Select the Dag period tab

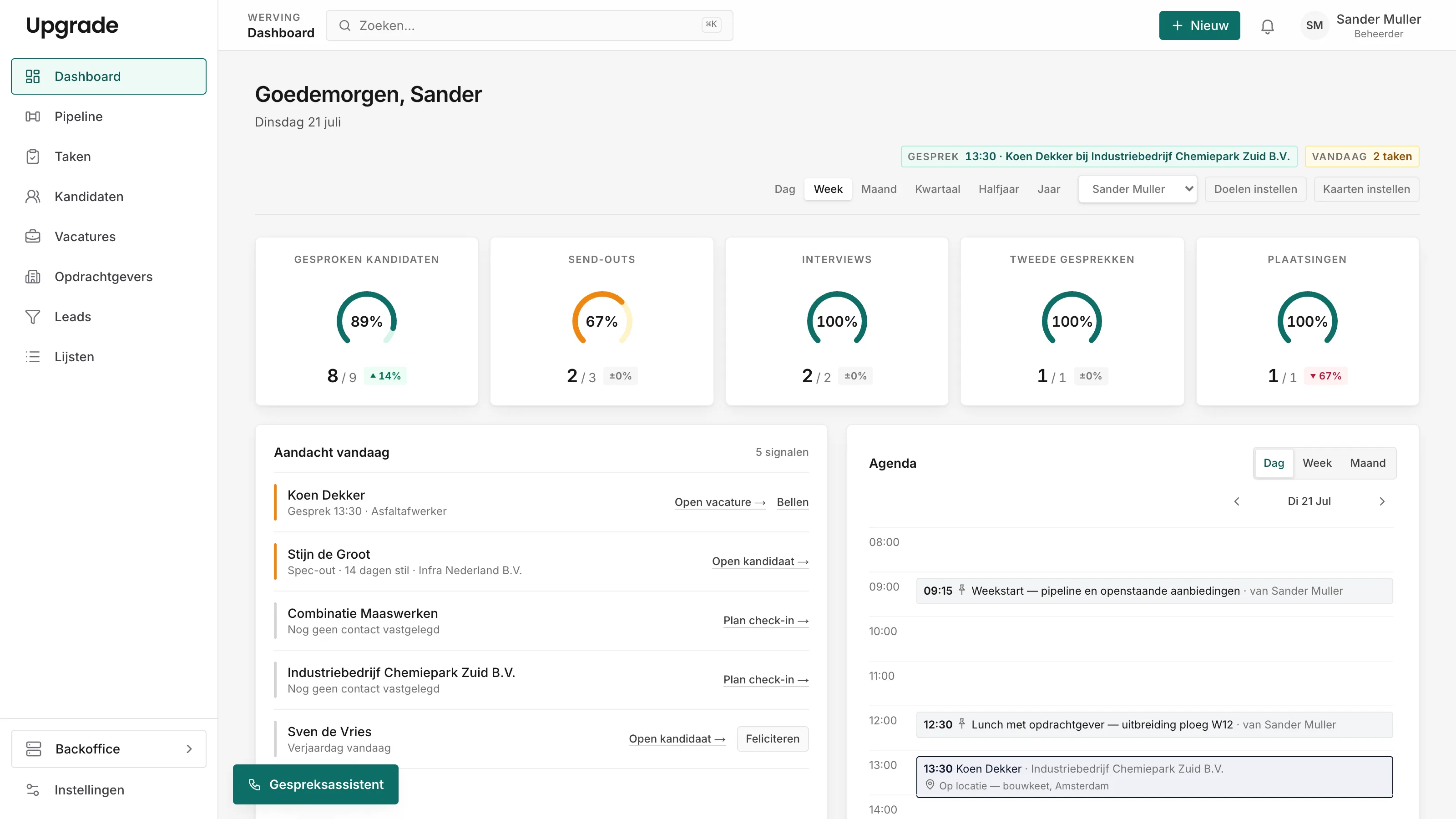pos(784,189)
